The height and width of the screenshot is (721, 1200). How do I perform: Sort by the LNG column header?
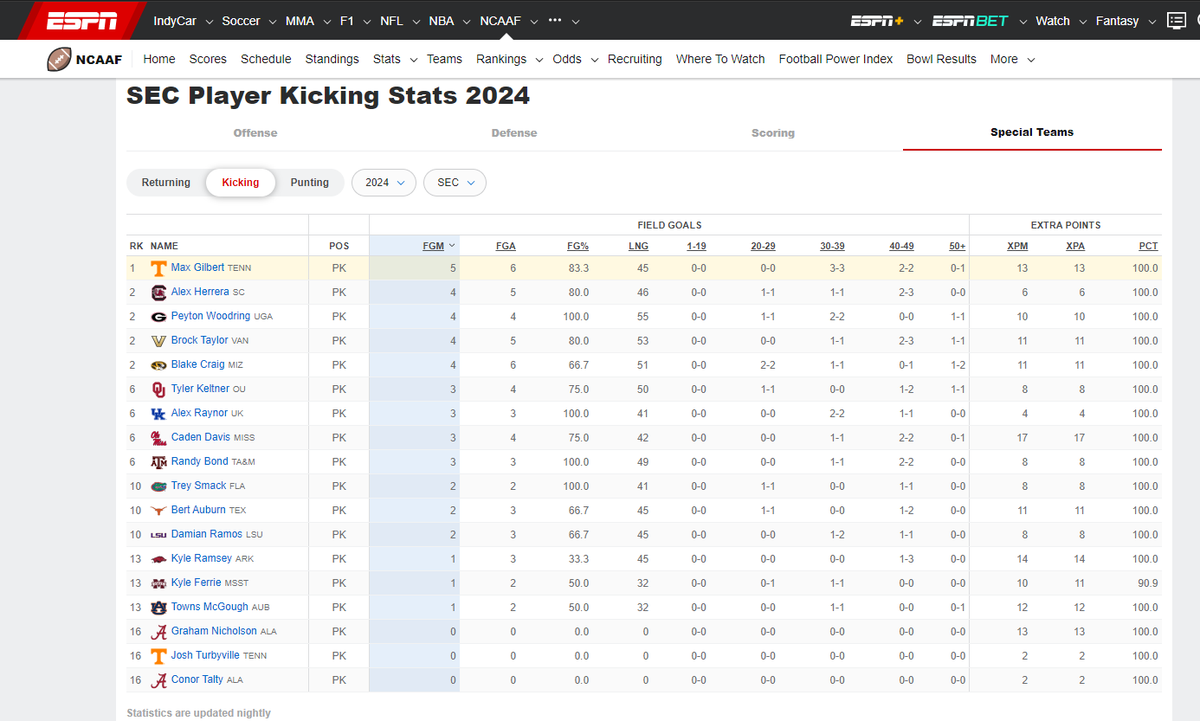[638, 246]
